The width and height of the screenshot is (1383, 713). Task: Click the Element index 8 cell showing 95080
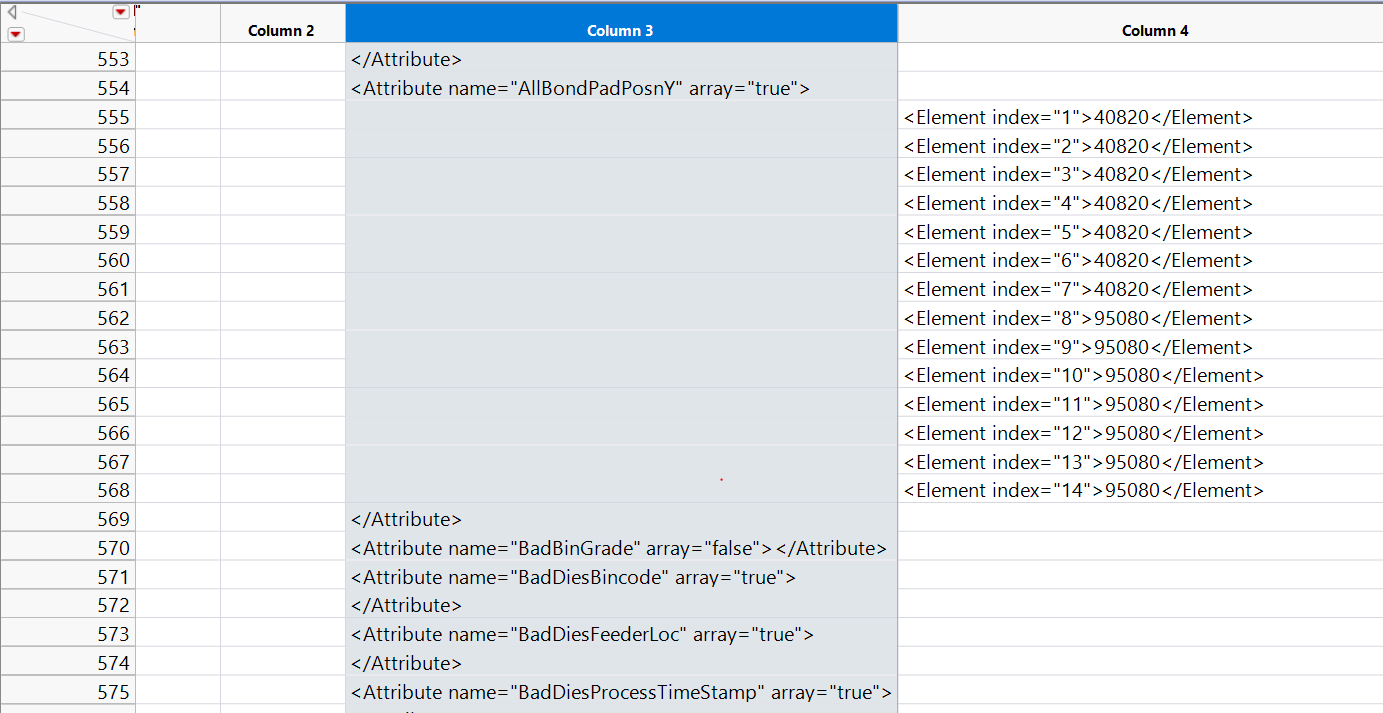click(1083, 318)
